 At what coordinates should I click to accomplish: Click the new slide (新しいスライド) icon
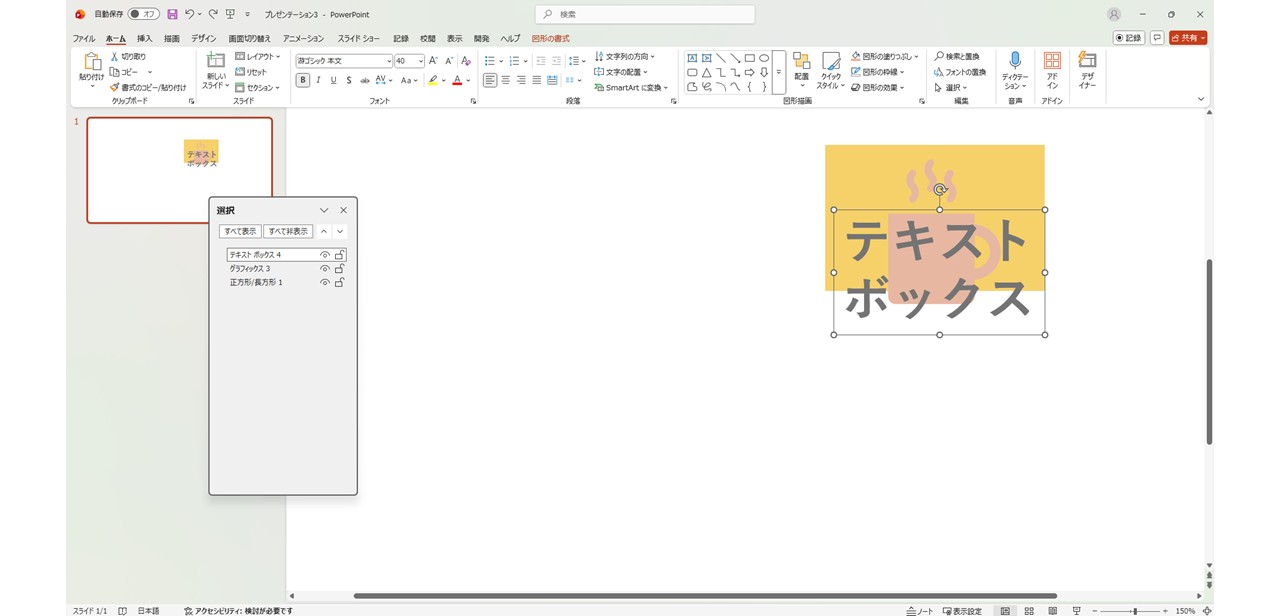point(216,62)
